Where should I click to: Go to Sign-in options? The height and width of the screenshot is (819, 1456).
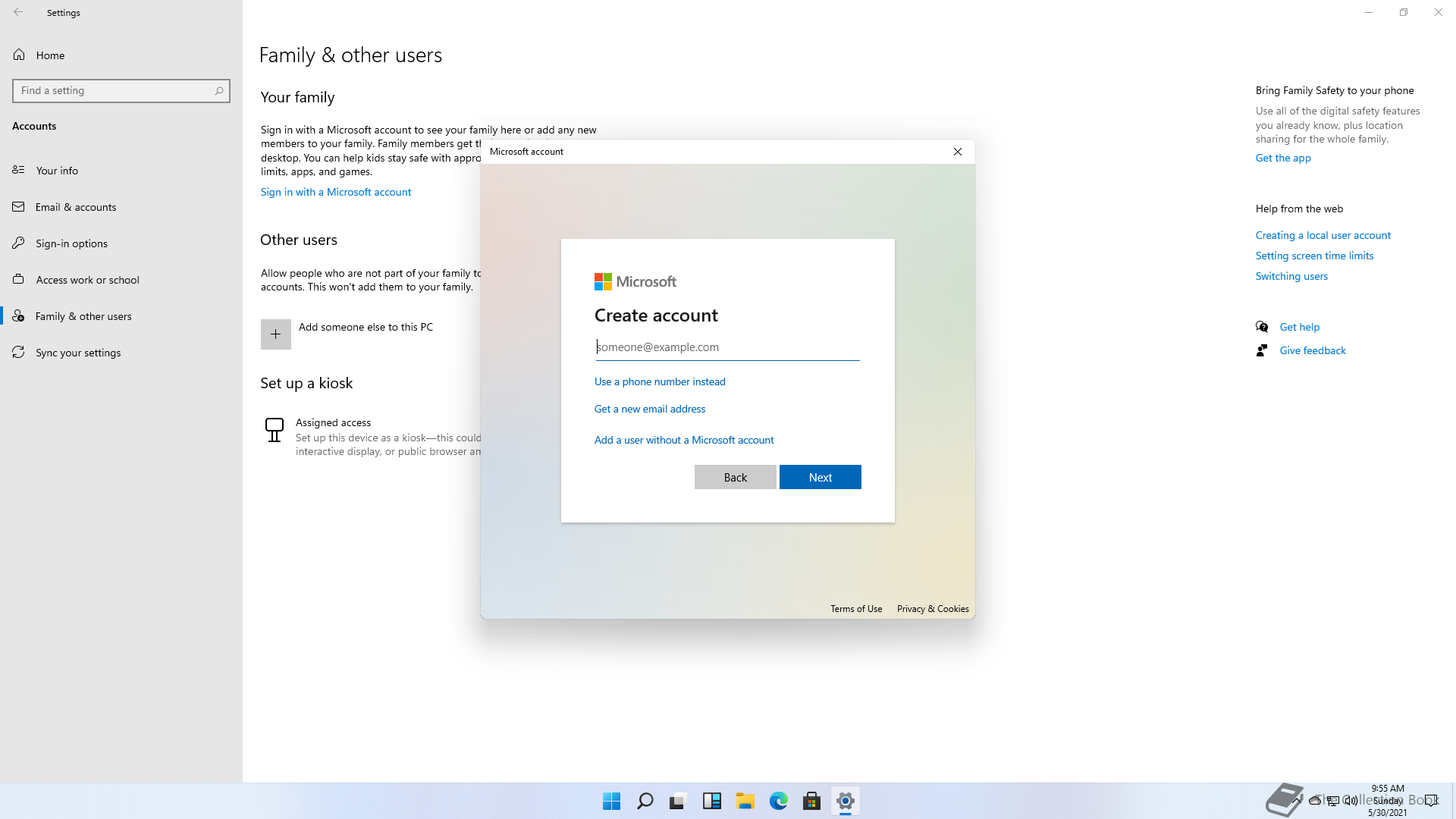(x=121, y=243)
